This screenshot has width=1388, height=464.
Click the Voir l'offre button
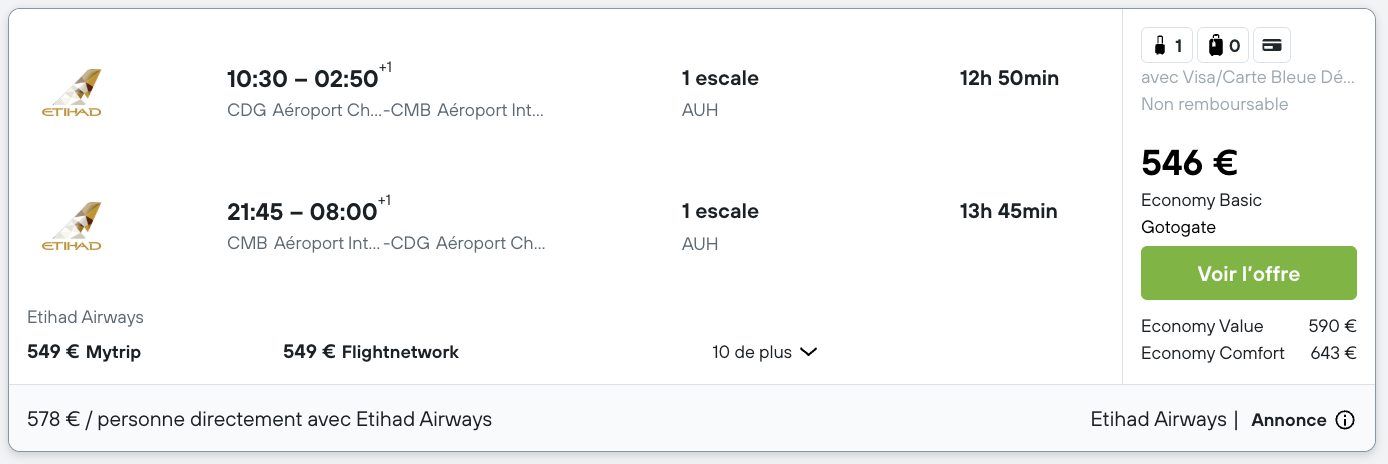pos(1248,273)
